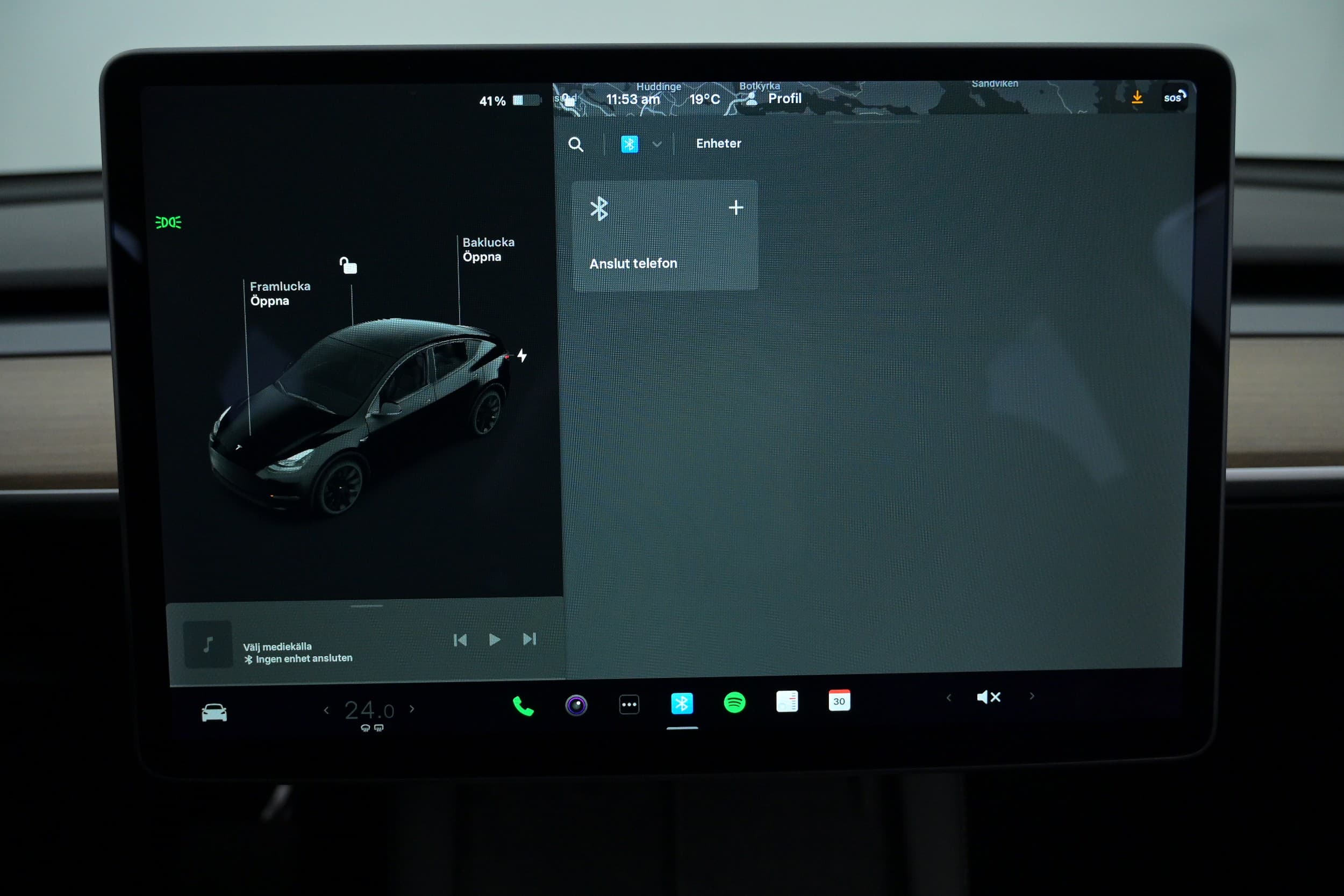Tap the Bluetooth symbol on the connect card
Image resolution: width=1344 pixels, height=896 pixels.
click(599, 209)
